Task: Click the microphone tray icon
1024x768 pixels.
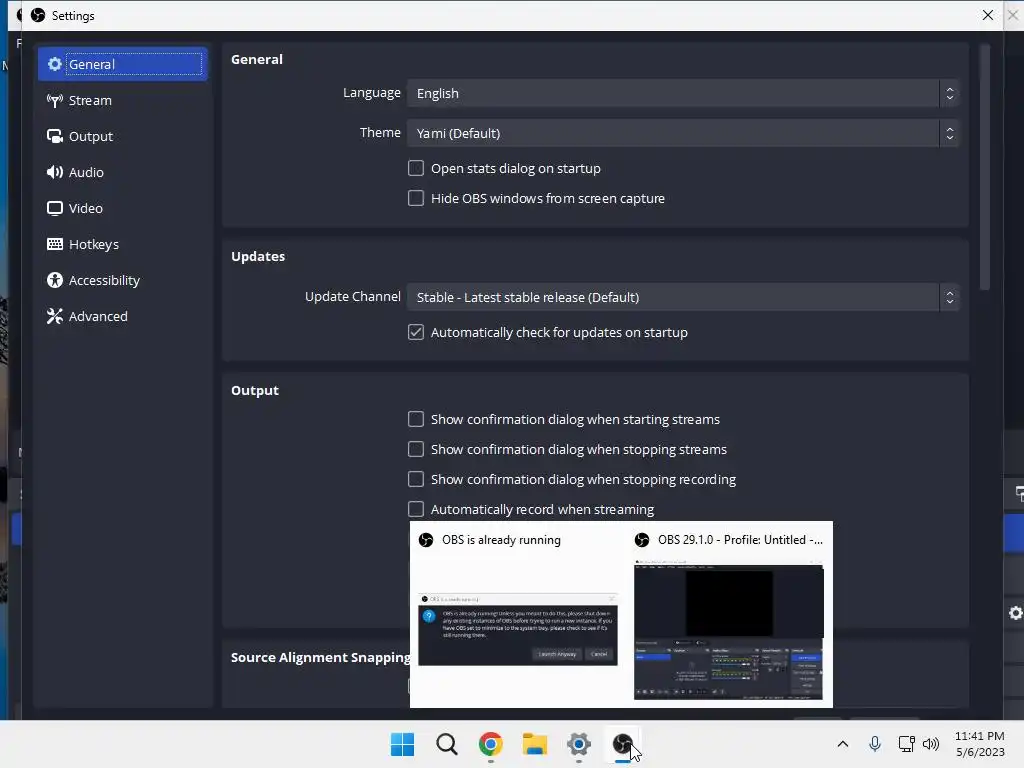Action: pos(875,744)
